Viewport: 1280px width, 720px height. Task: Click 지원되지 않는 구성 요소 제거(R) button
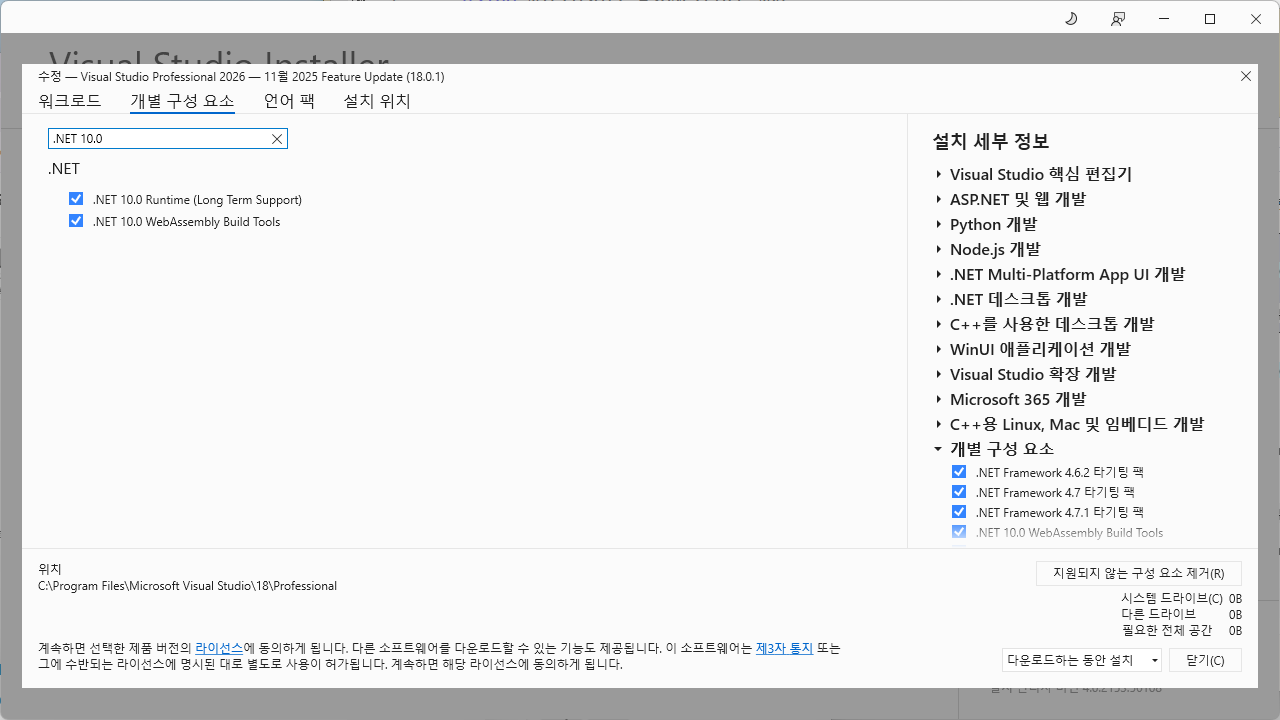point(1139,573)
